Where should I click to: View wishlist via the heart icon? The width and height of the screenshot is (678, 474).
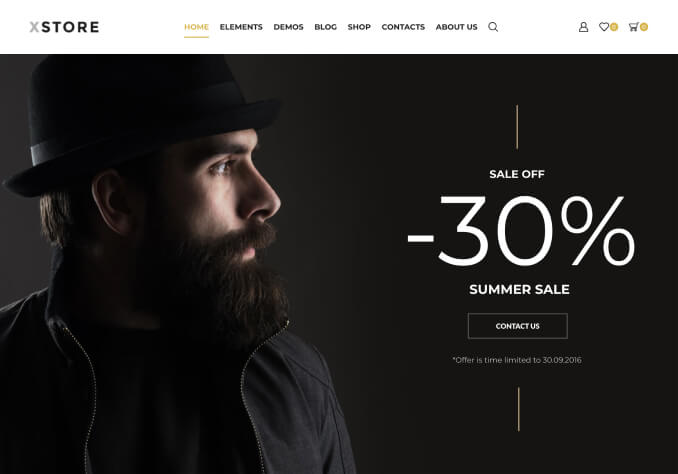tap(604, 27)
